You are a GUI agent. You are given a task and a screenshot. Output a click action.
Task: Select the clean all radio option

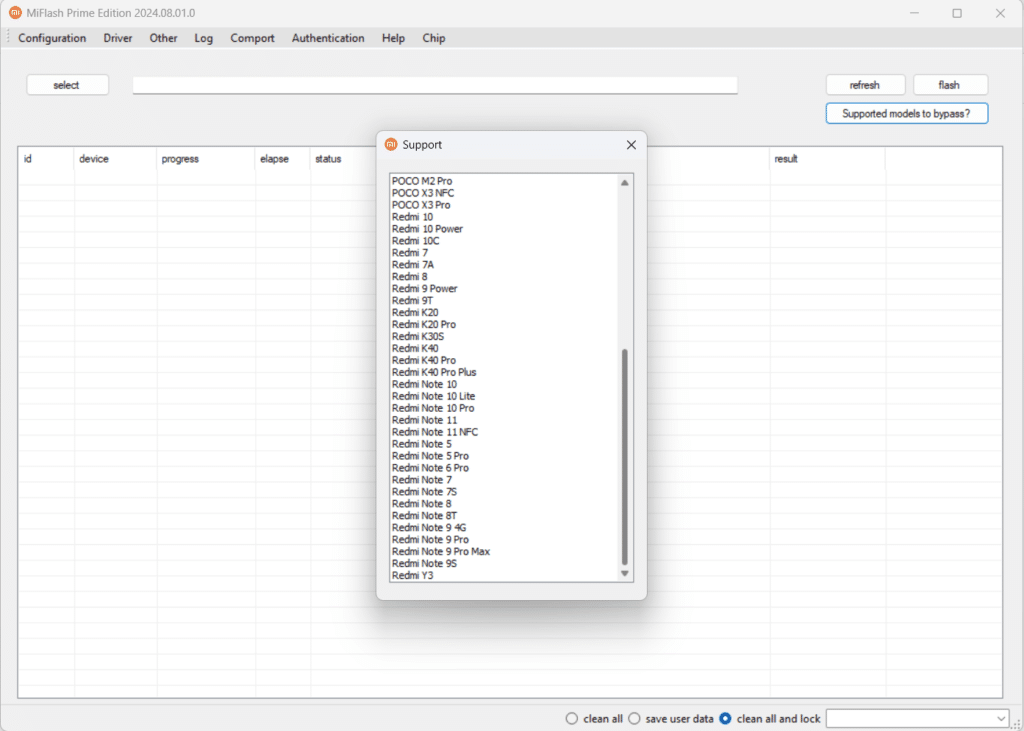click(x=571, y=719)
